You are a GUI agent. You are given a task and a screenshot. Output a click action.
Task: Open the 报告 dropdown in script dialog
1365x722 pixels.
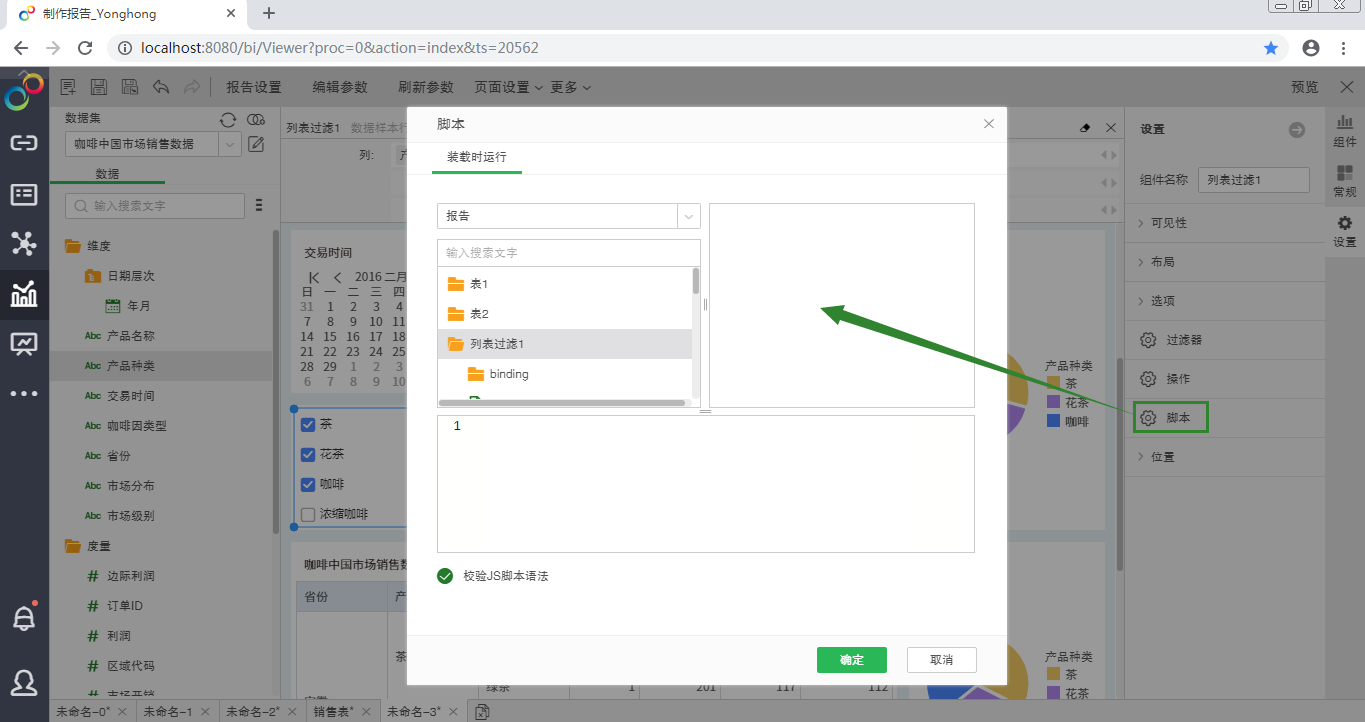[568, 216]
